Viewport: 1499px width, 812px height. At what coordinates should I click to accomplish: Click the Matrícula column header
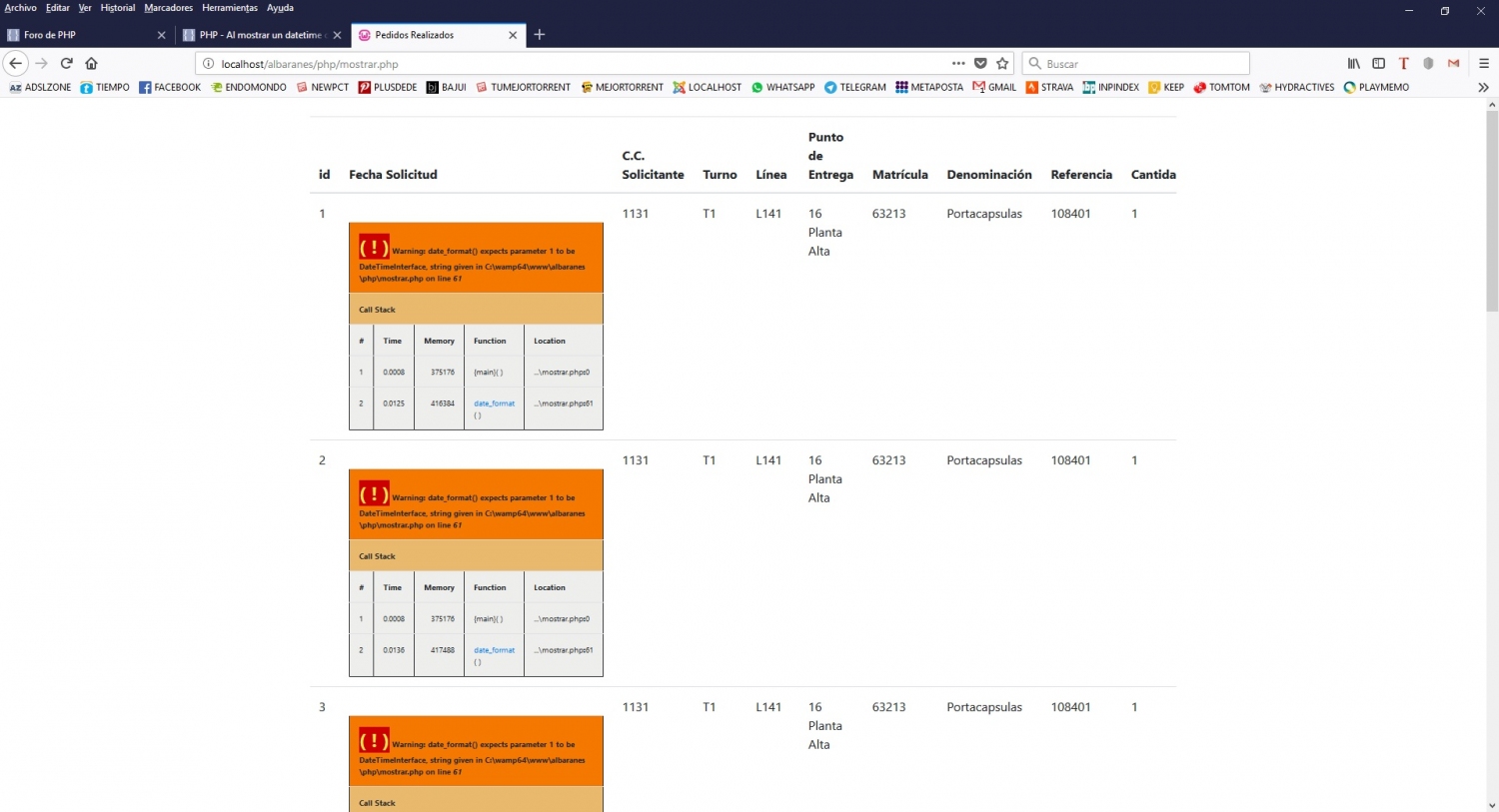pyautogui.click(x=899, y=175)
